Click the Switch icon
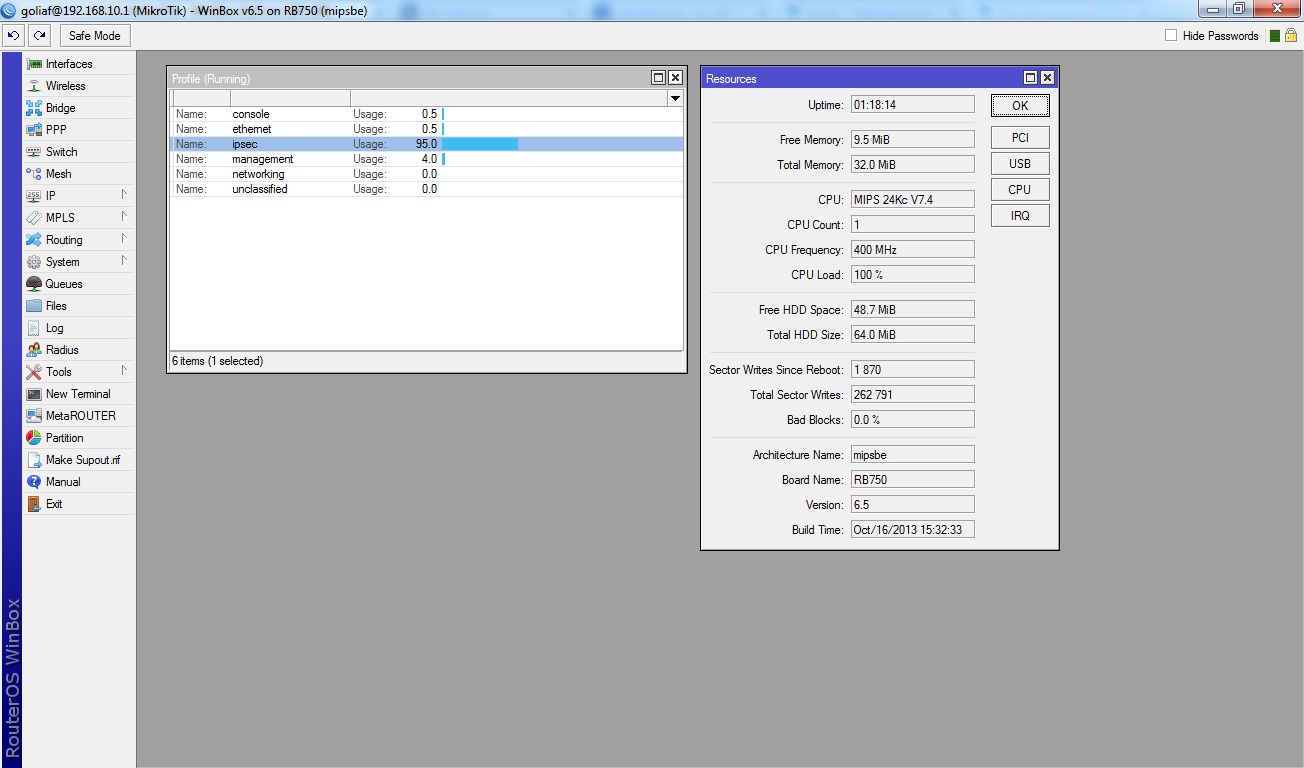Screen dimensions: 1304x768 tap(34, 152)
